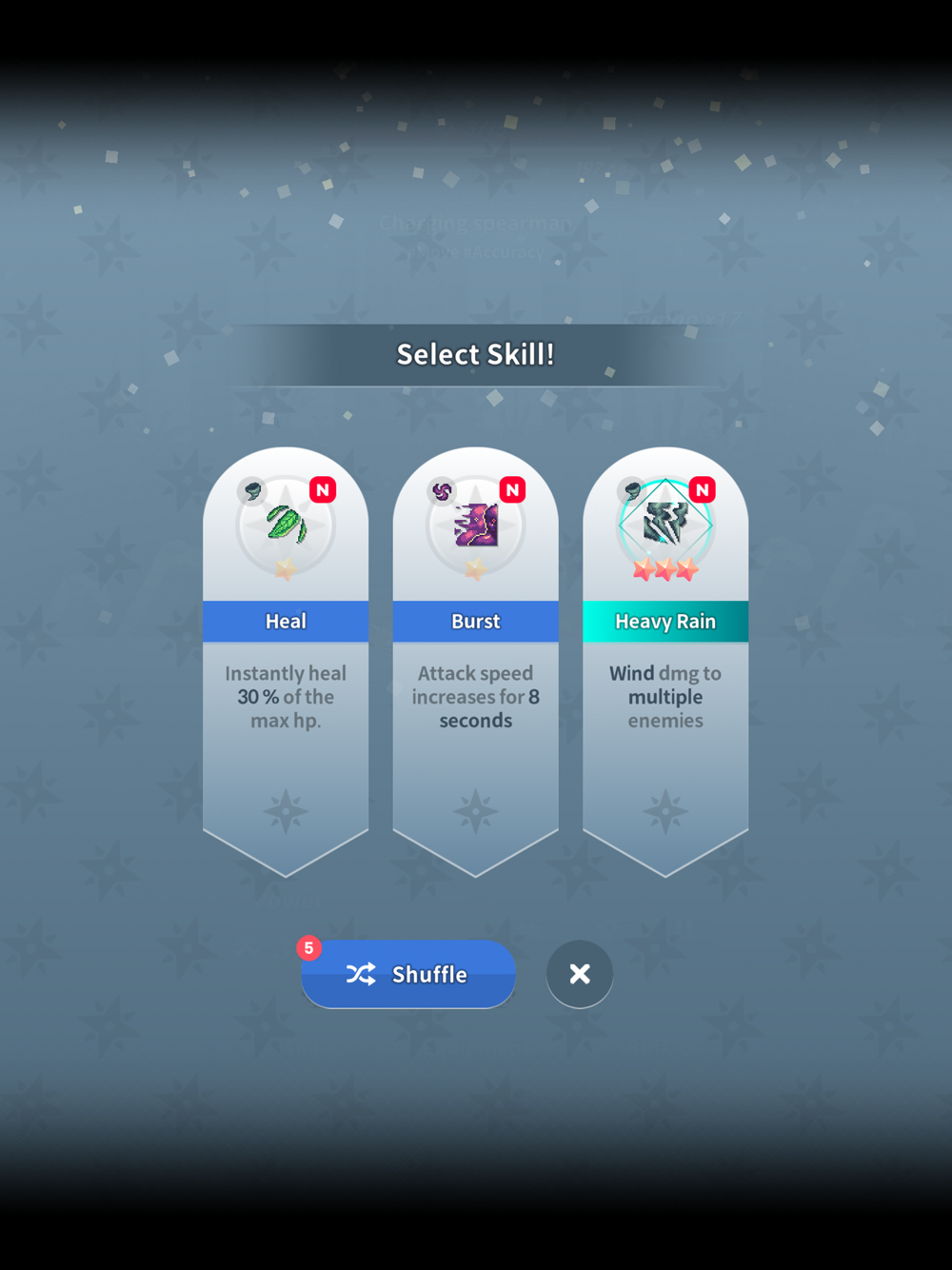Screen dimensions: 952x1270
Task: Select the Heavy Rain lightning skill icon
Action: click(665, 524)
